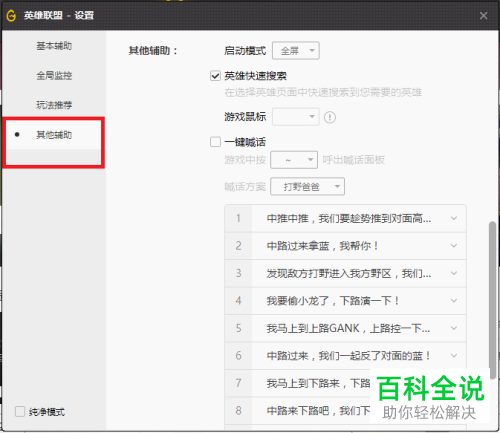The width and height of the screenshot is (500, 433).
Task: Click phrase text 我要偷小龙了，下路演一下！
Action: 333,301
